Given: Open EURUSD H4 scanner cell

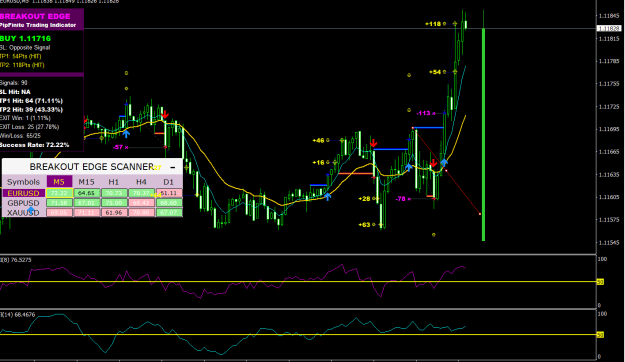Looking at the screenshot, I should tap(142, 193).
